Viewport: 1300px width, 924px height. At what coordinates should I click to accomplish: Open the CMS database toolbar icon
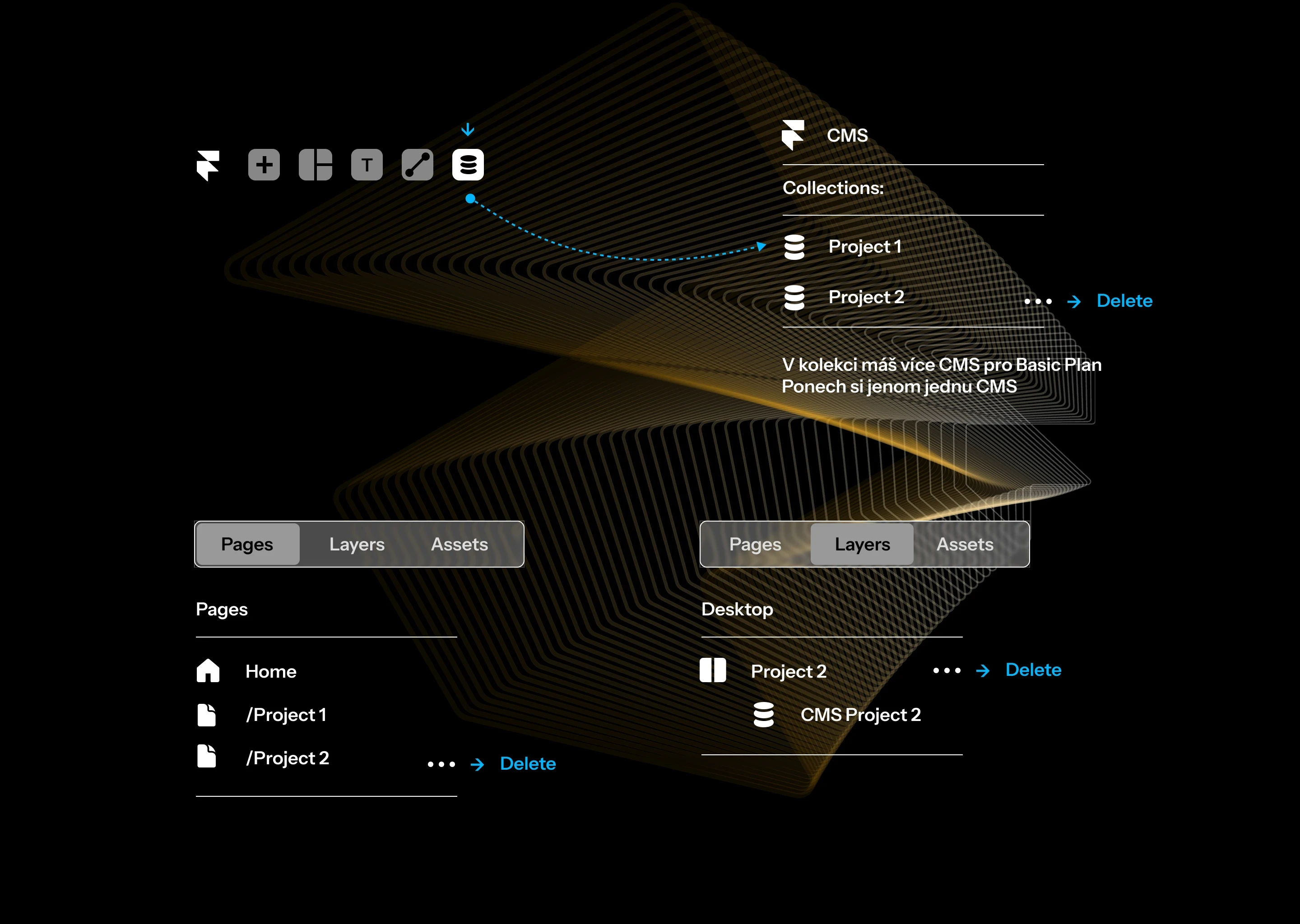pos(468,165)
